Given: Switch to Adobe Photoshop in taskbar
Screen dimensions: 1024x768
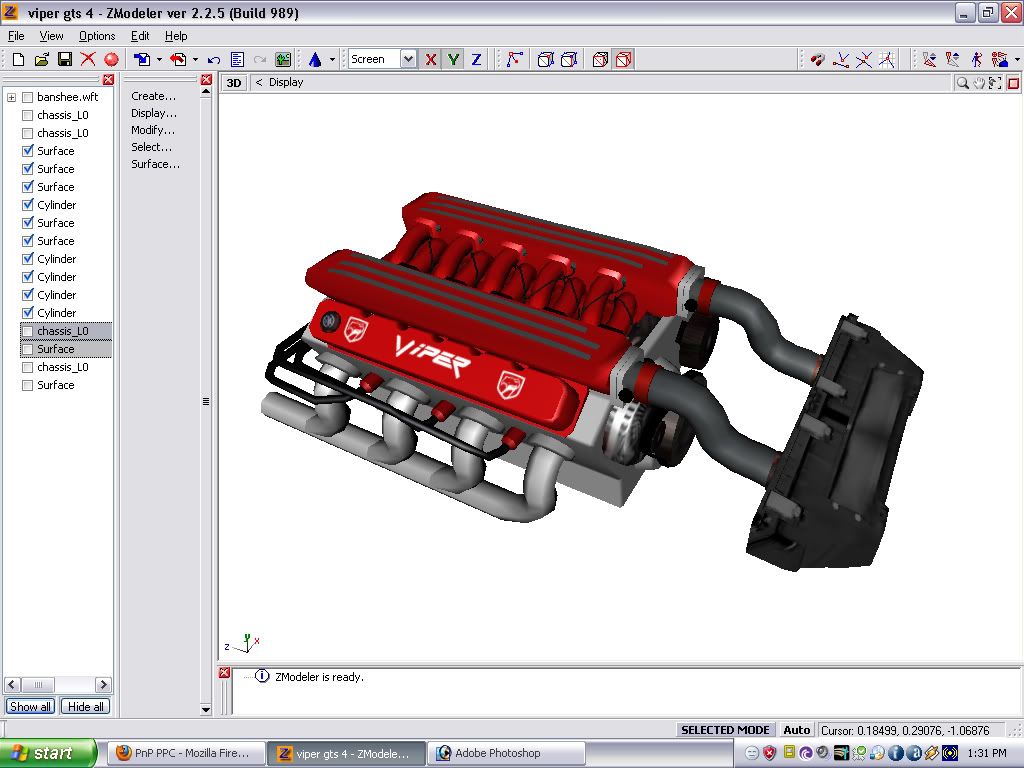Looking at the screenshot, I should (488, 753).
